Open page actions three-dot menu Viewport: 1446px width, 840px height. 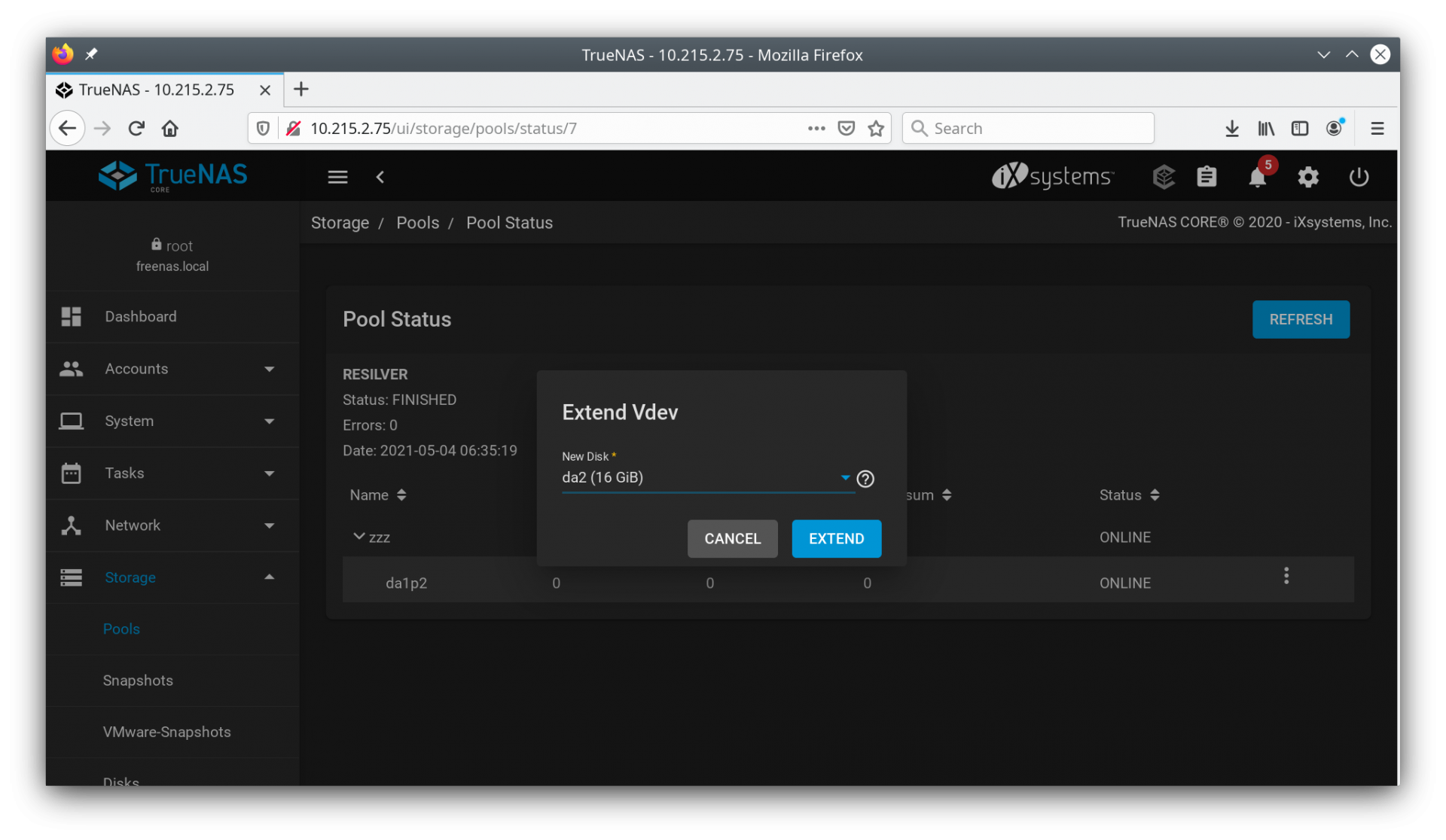[816, 129]
